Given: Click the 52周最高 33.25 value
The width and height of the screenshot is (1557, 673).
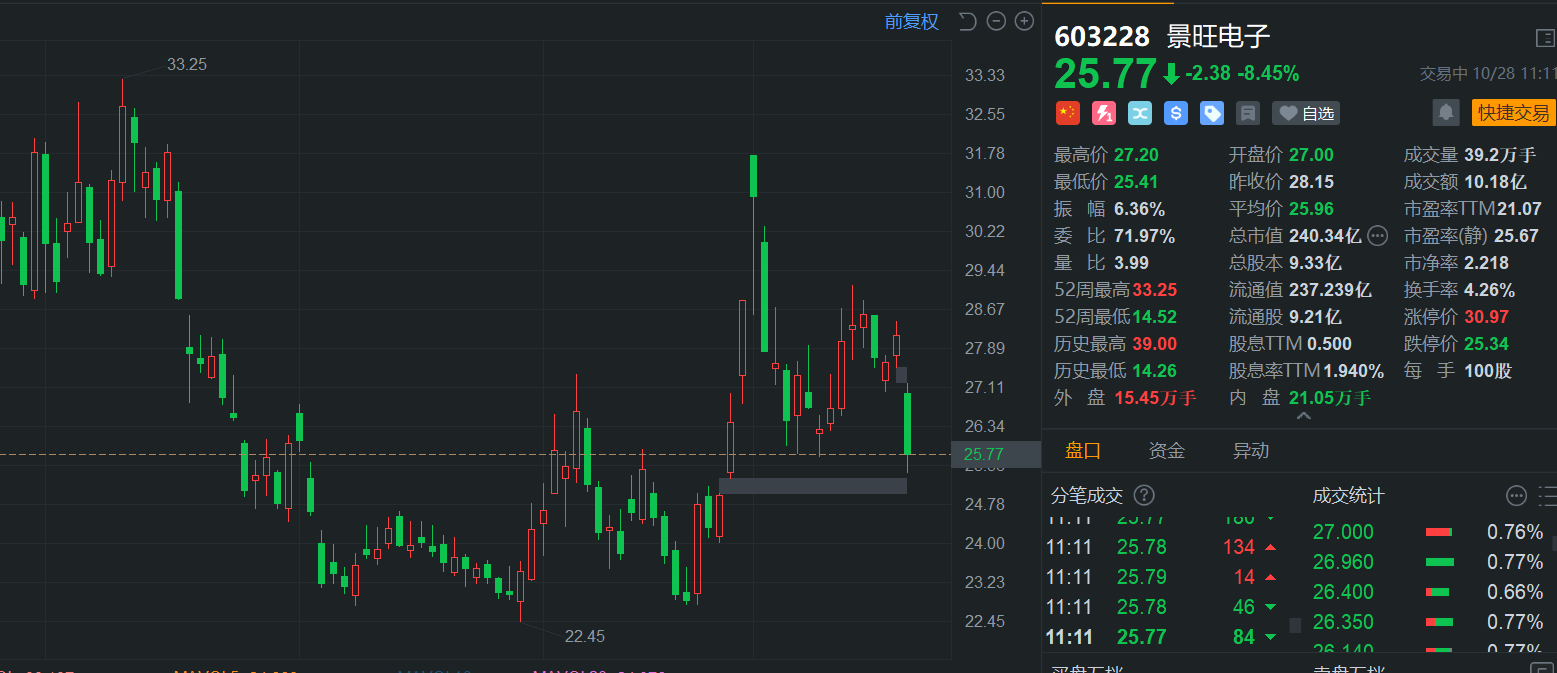Looking at the screenshot, I should pyautogui.click(x=1155, y=290).
